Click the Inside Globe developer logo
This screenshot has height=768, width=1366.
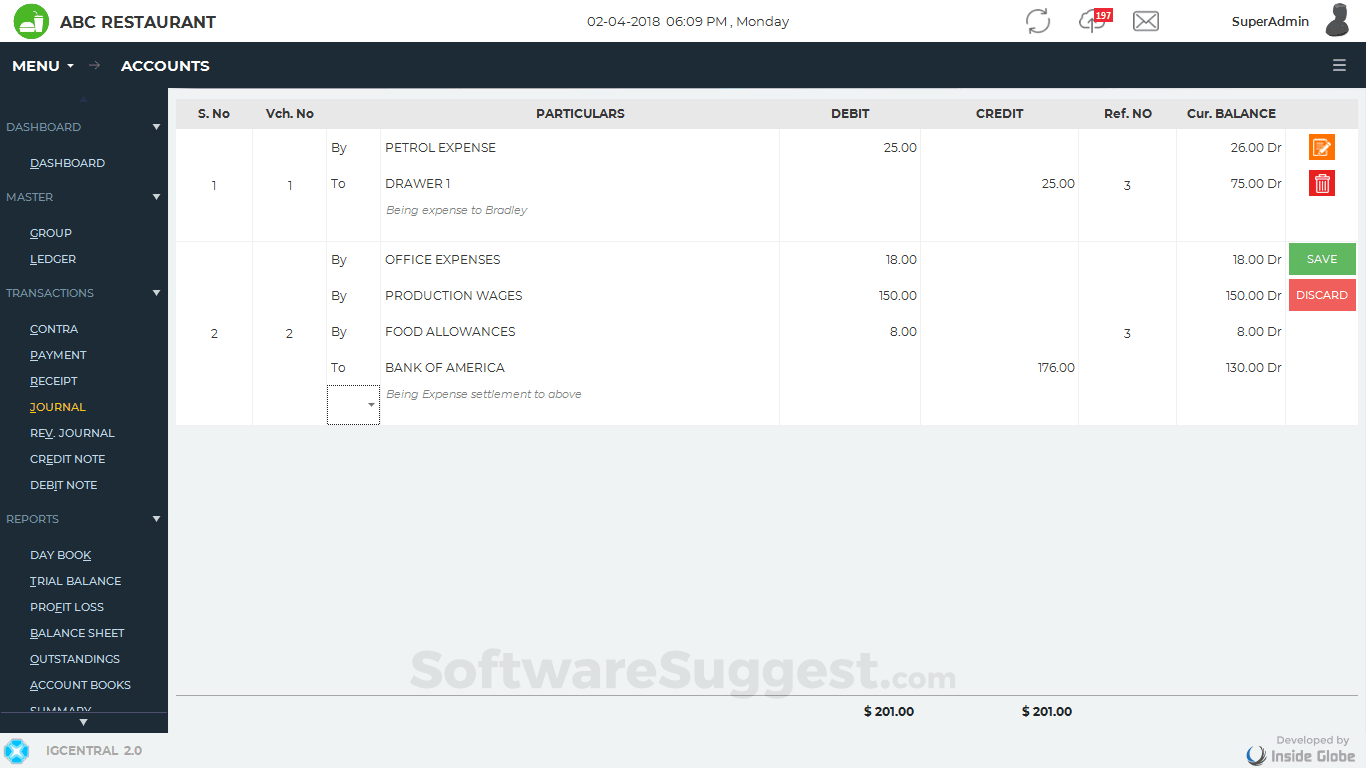tap(1257, 754)
